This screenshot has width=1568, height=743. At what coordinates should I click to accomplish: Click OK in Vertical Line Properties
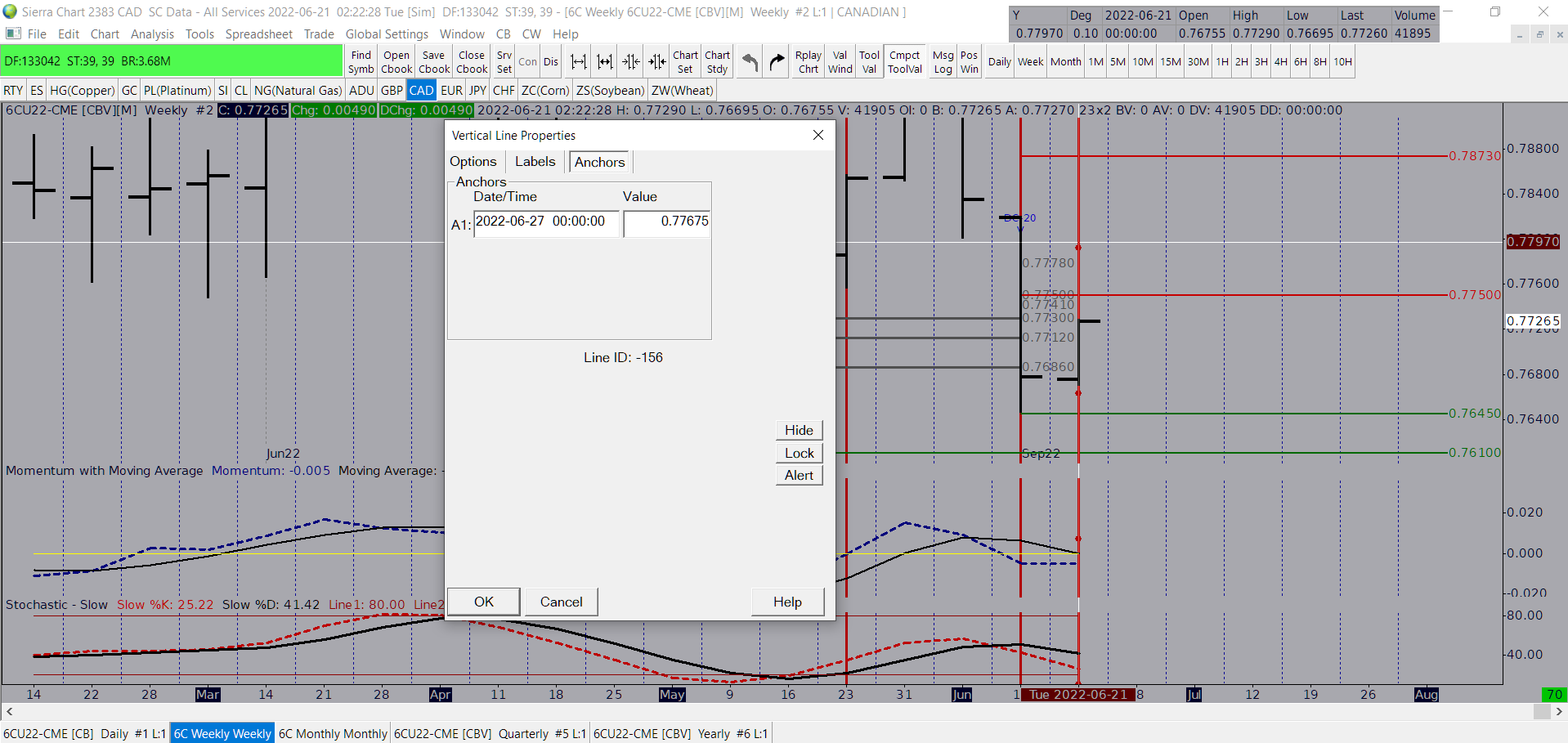(x=484, y=602)
